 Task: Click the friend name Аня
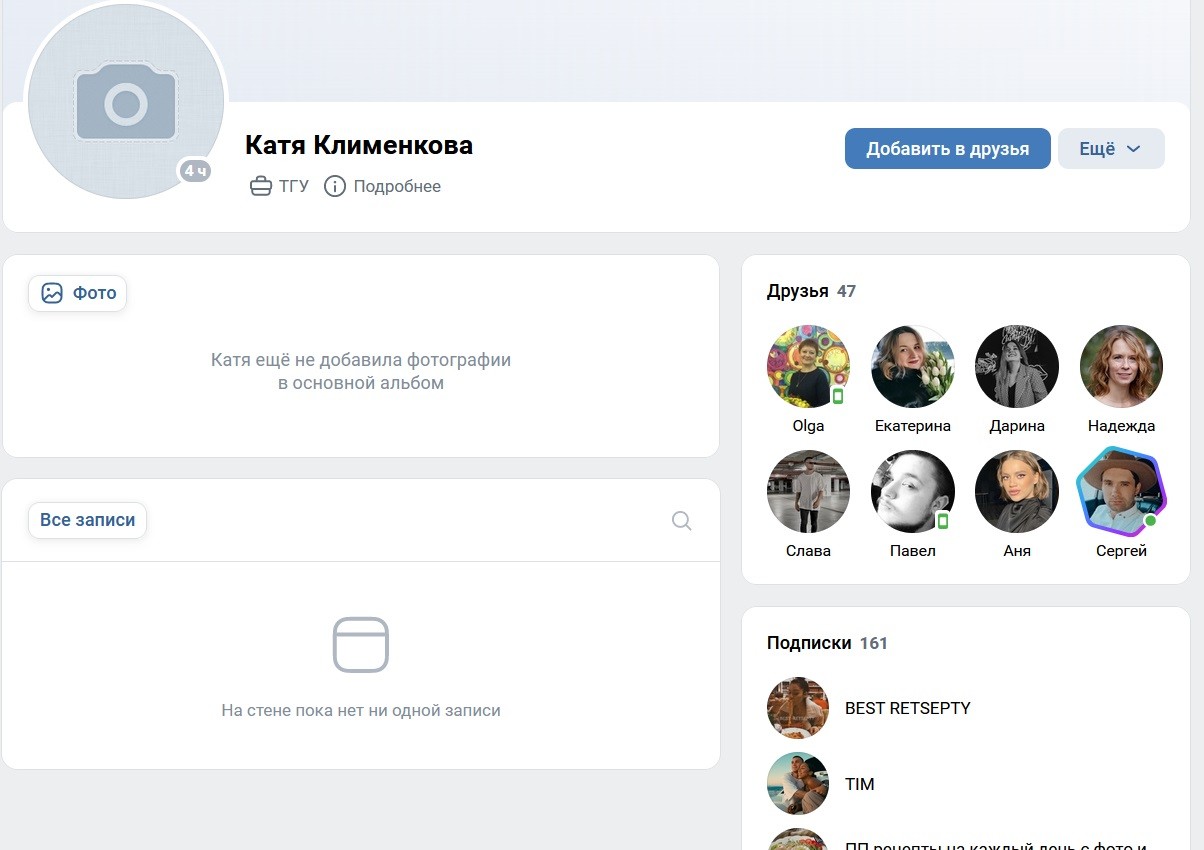click(x=1017, y=551)
